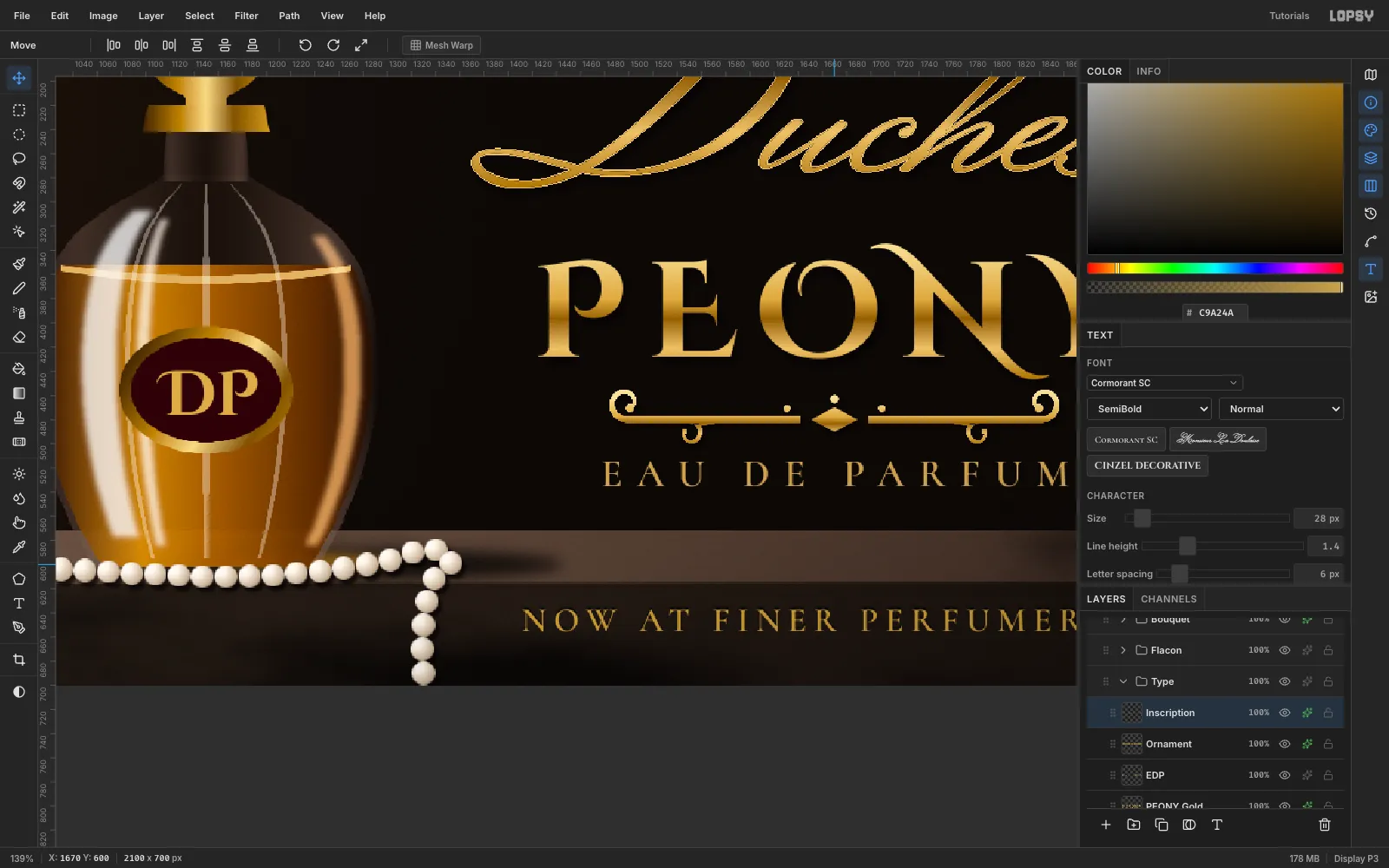Hide the Ornament layer
The width and height of the screenshot is (1389, 868).
(x=1285, y=744)
